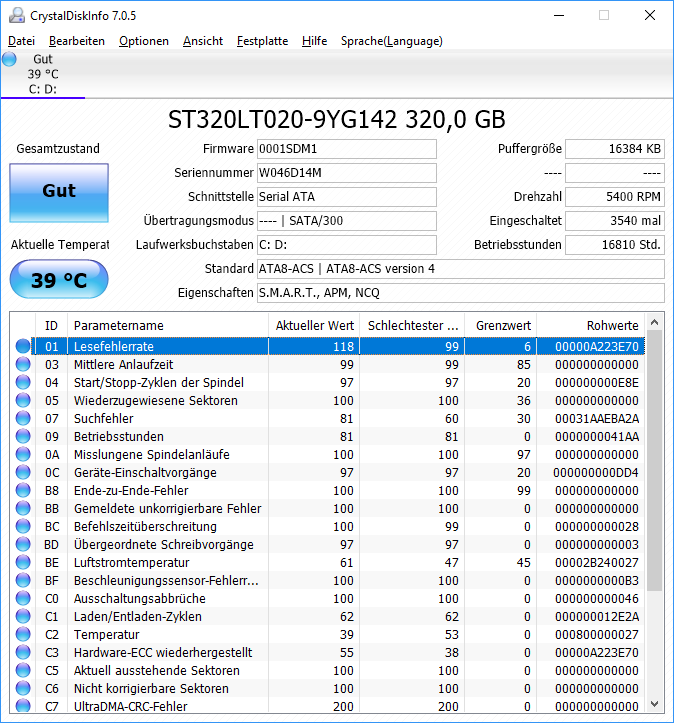This screenshot has height=723, width=674.
Task: Select the Suchfehler parameter name
Action: coord(104,418)
